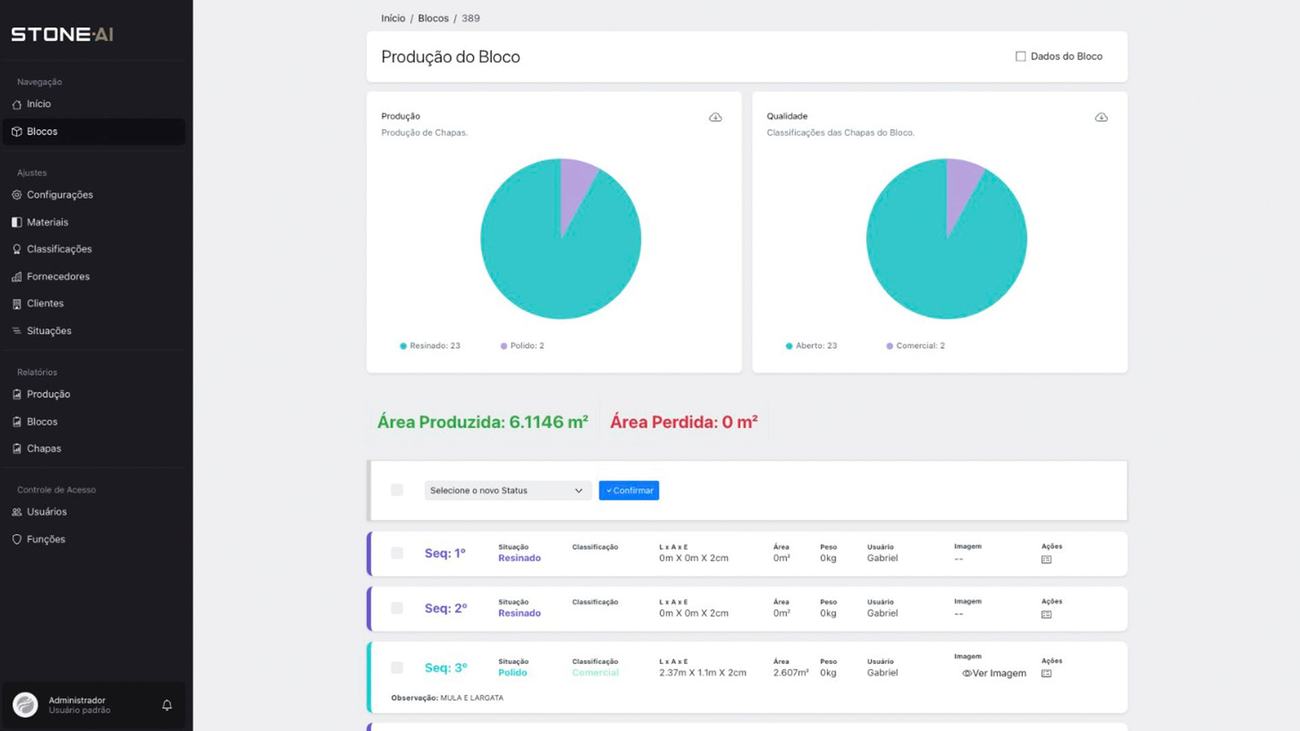Check the select-all checkbox beside status dropdown
1300x731 pixels.
(x=397, y=490)
